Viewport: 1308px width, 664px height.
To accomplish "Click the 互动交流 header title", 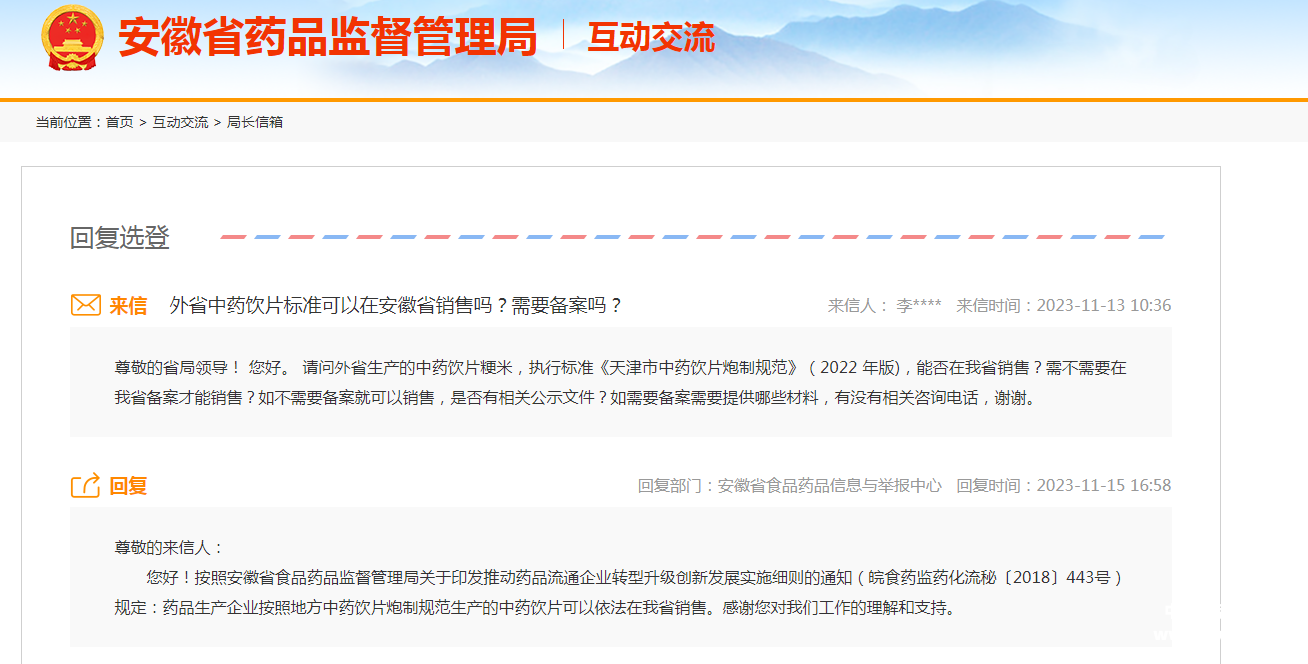I will pos(651,38).
